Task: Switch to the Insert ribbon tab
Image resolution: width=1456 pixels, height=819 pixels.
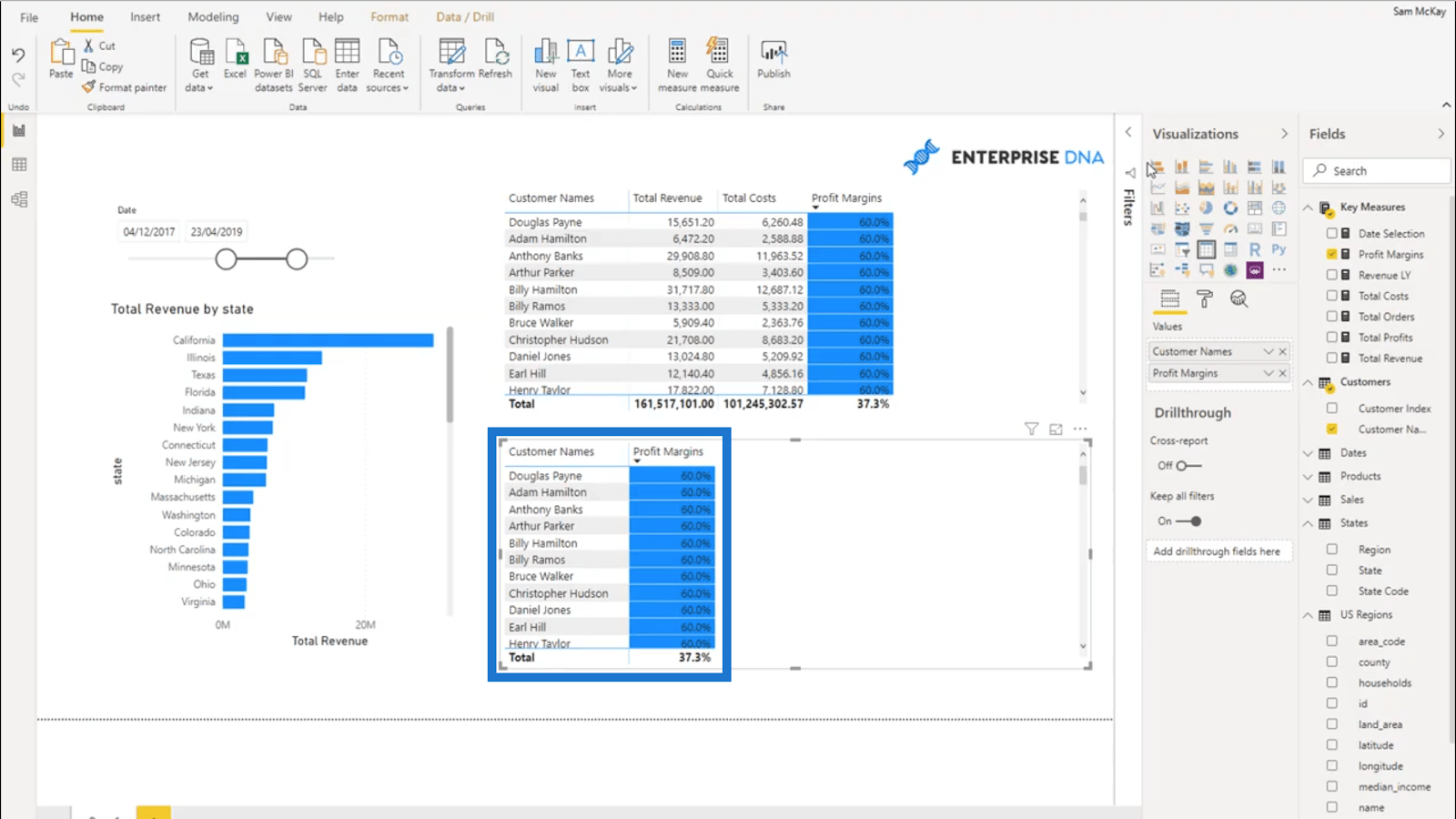Action: pos(145,17)
